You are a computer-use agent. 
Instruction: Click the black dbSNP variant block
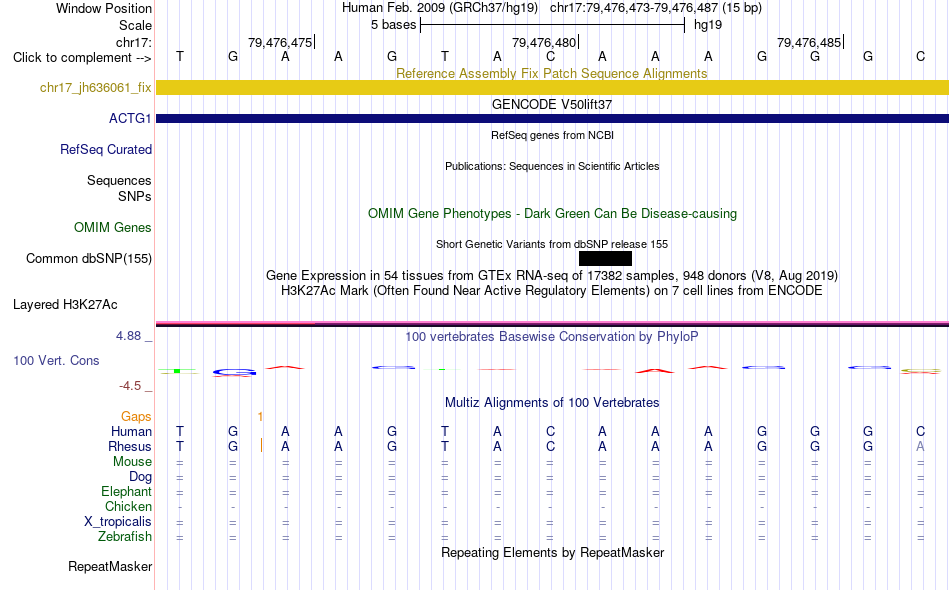(x=605, y=259)
